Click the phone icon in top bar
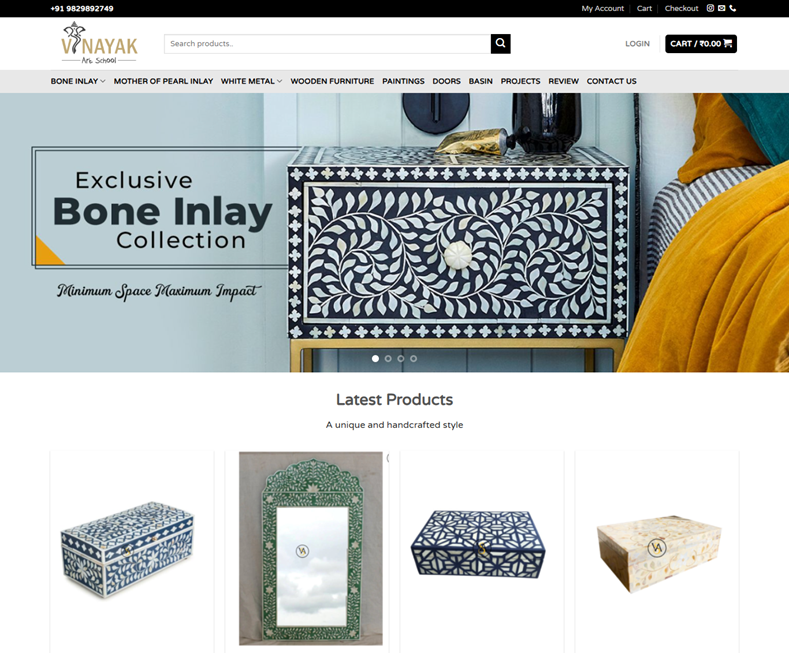789x653 pixels. point(733,8)
